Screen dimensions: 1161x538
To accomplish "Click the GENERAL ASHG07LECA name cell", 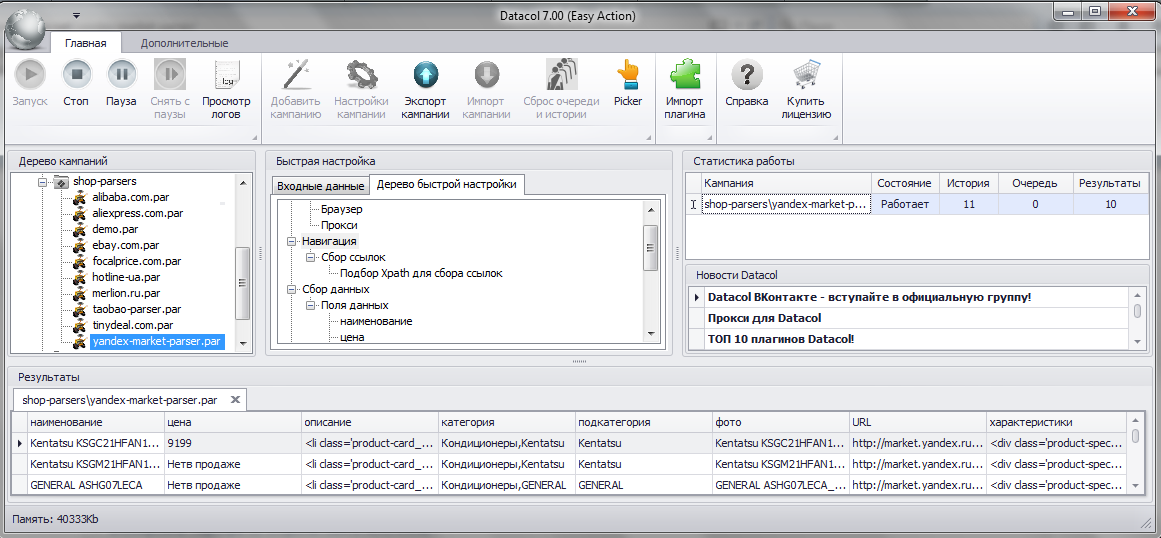I will (x=96, y=485).
